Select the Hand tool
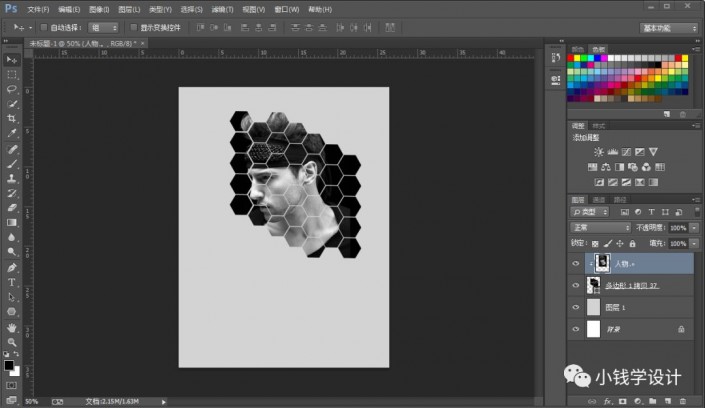Viewport: 705px width, 408px height. pos(12,327)
